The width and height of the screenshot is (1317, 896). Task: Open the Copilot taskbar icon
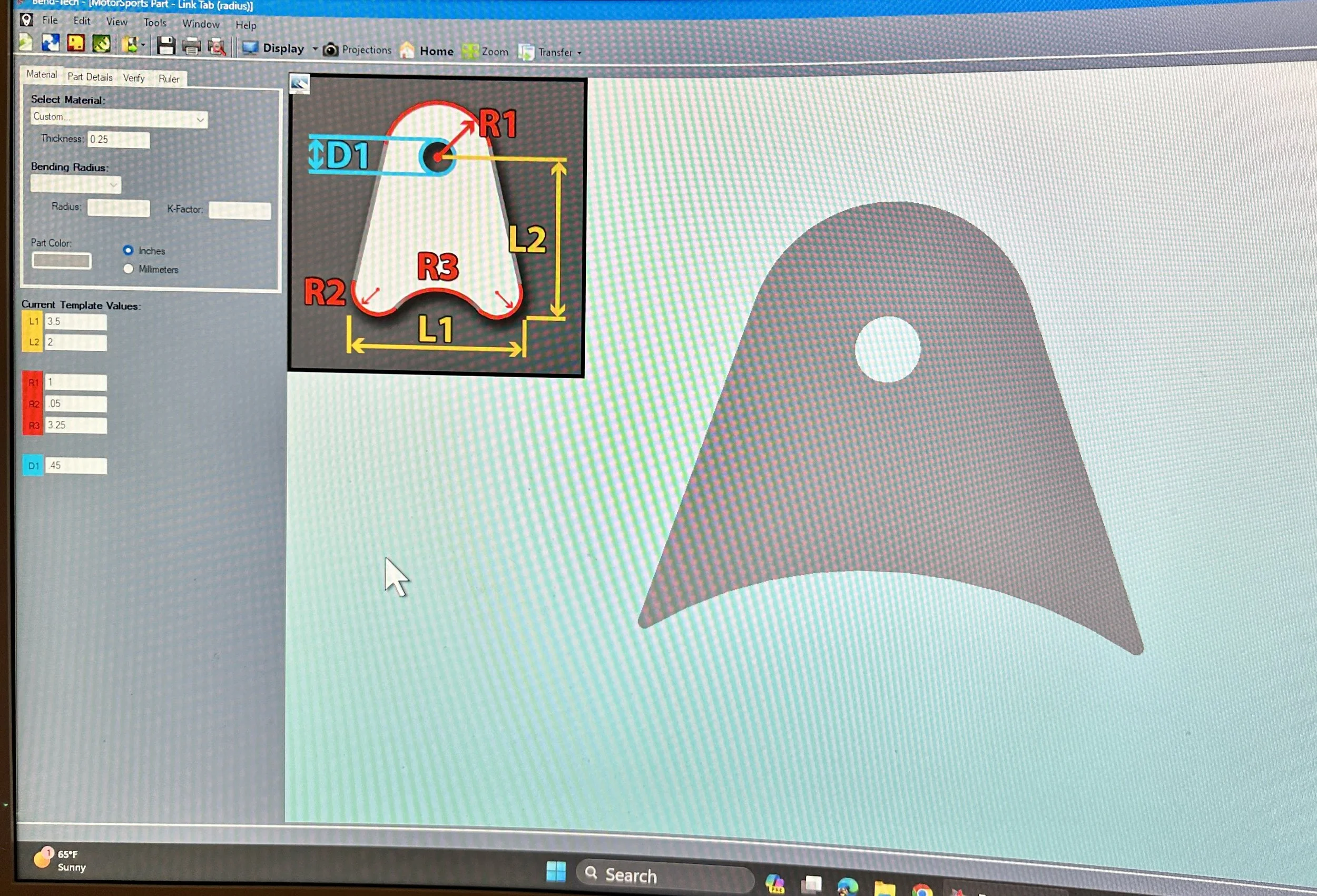point(775,883)
